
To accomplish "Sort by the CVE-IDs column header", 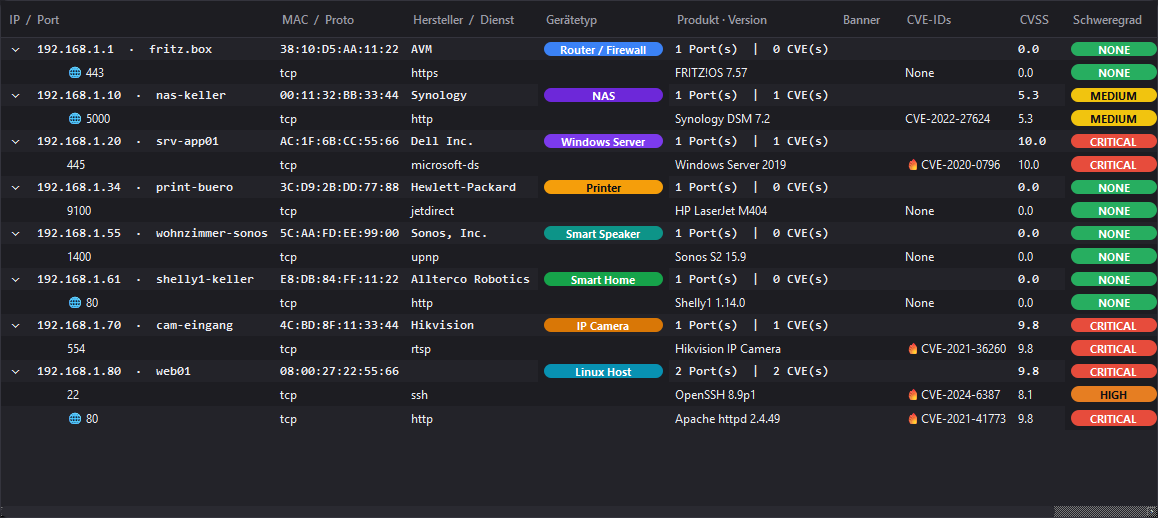I will pyautogui.click(x=928, y=20).
